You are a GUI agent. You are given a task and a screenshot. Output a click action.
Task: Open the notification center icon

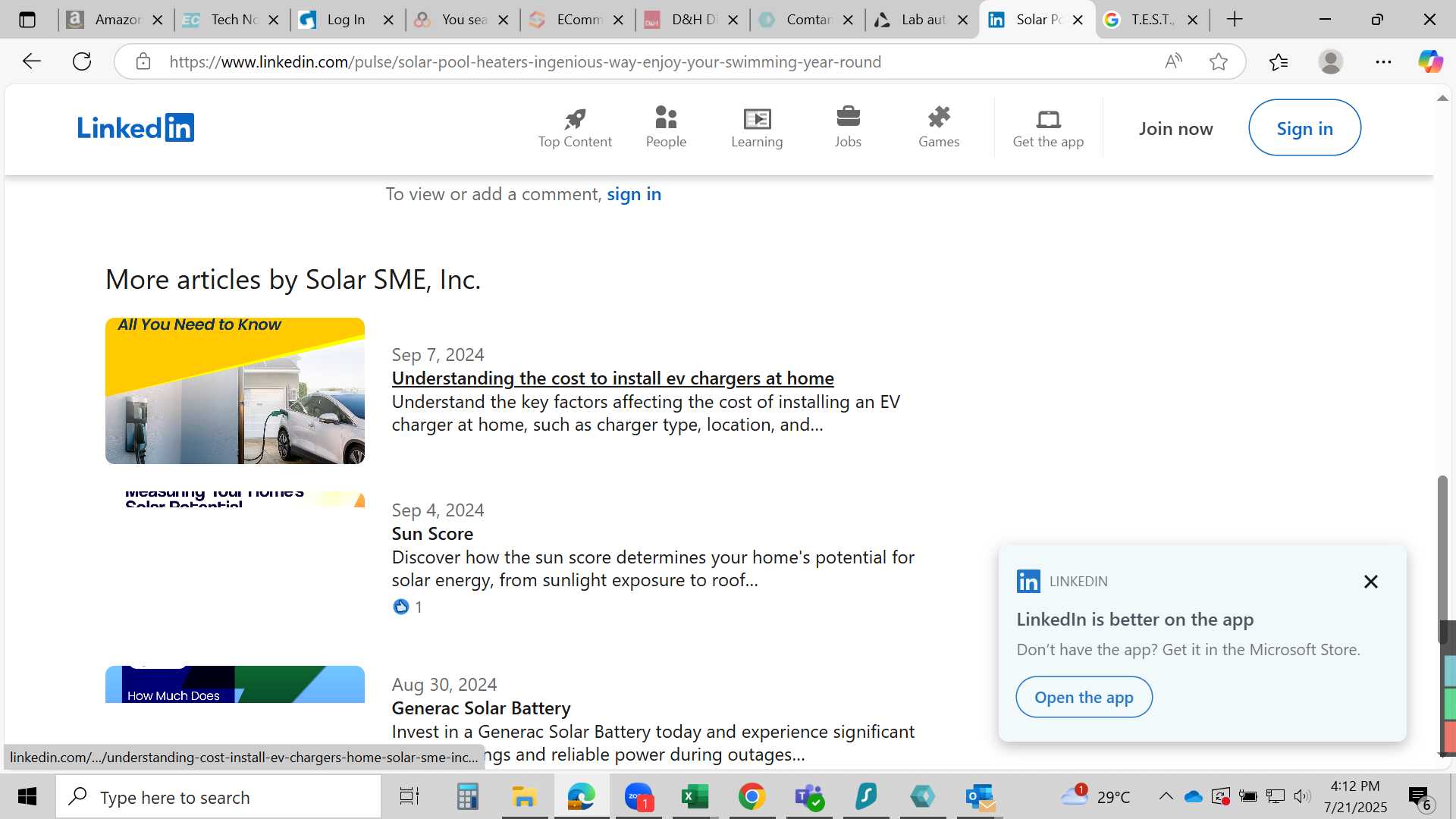point(1419,797)
